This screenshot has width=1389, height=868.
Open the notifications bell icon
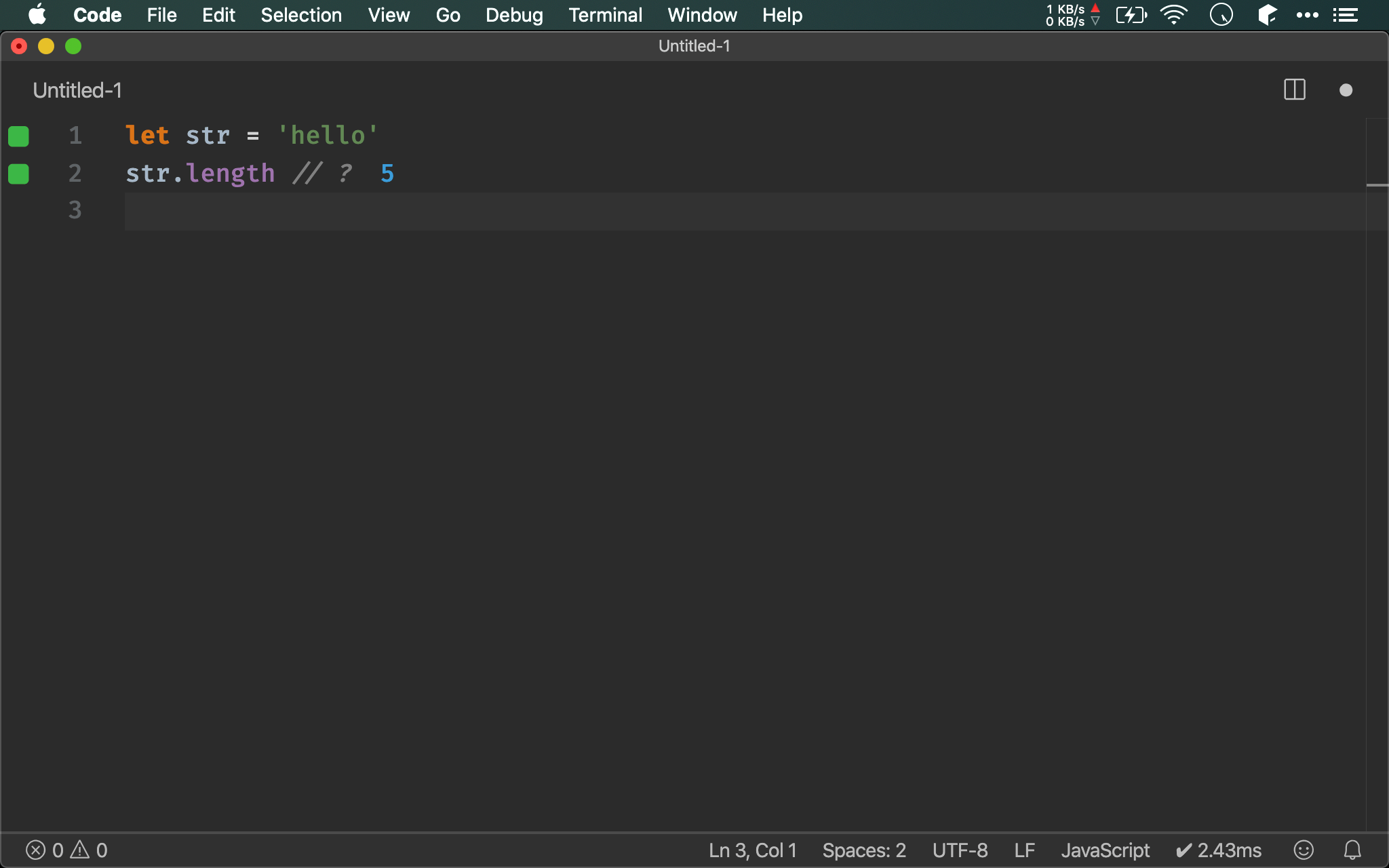(1352, 850)
